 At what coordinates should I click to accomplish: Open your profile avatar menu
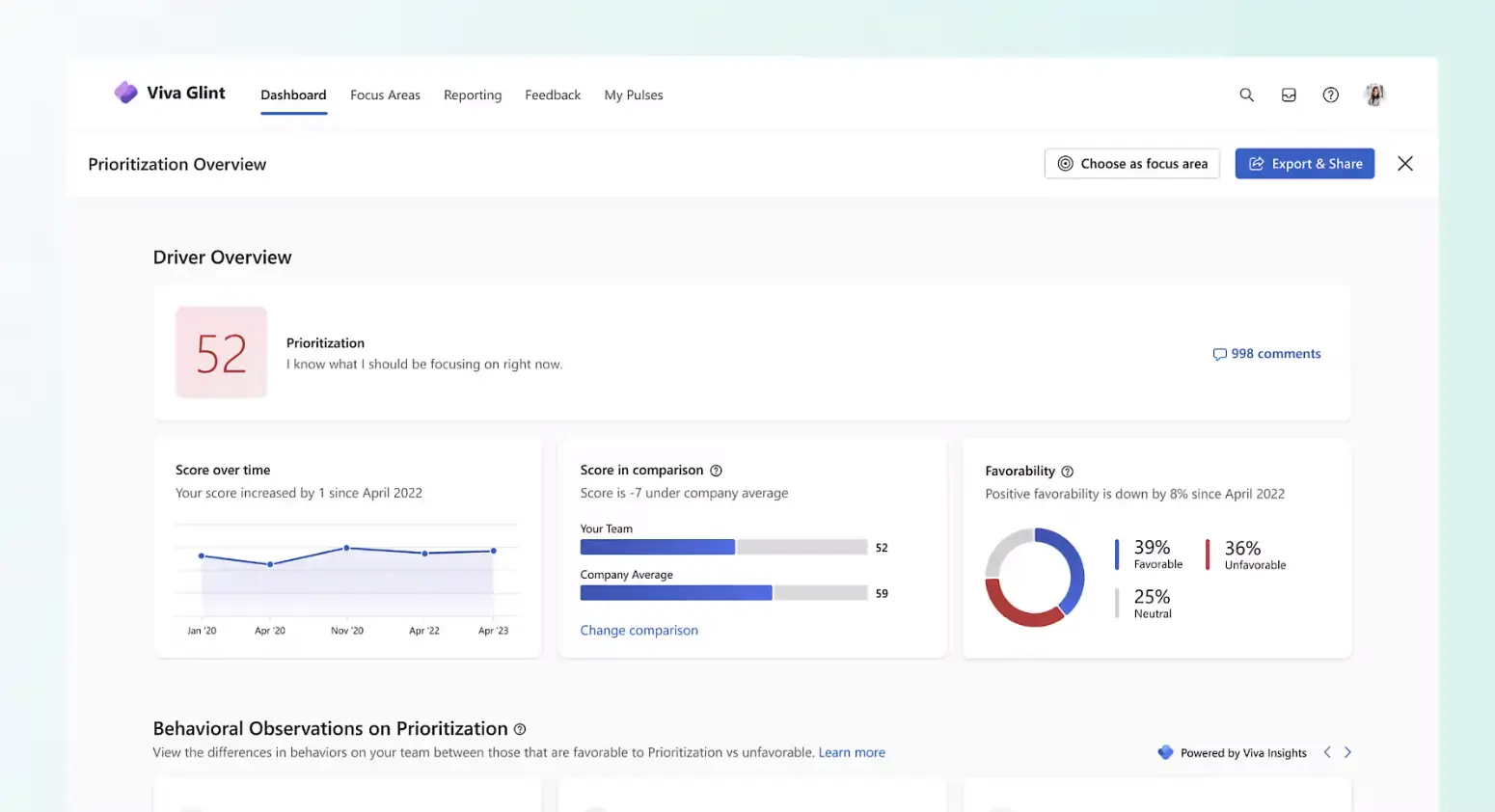click(x=1373, y=95)
